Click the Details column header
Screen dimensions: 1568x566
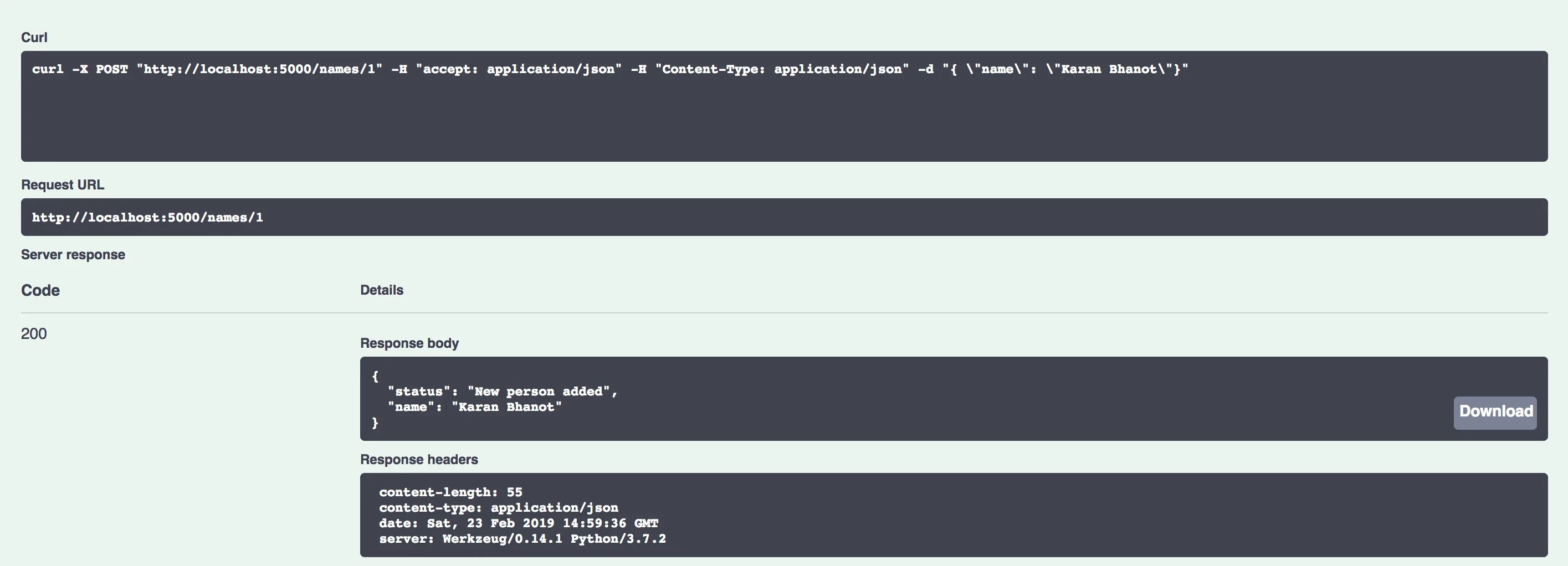point(382,290)
